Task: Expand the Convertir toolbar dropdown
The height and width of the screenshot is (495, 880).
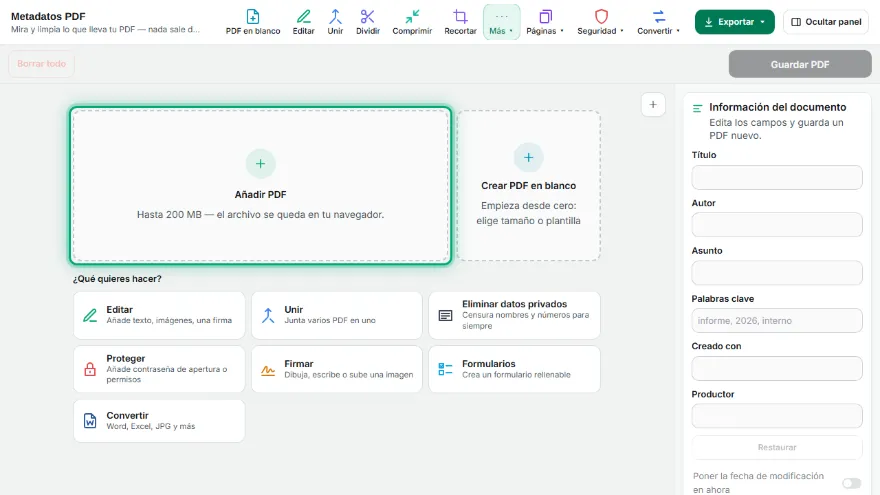Action: tap(658, 22)
